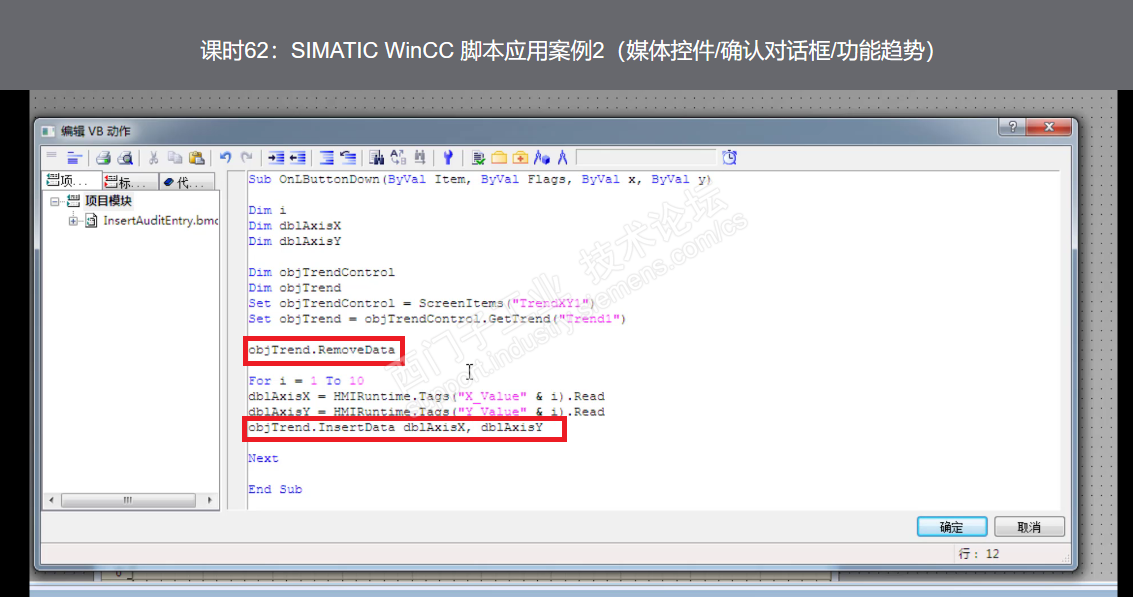Click the Dim objTrendControl line
The width and height of the screenshot is (1133, 597).
click(322, 272)
